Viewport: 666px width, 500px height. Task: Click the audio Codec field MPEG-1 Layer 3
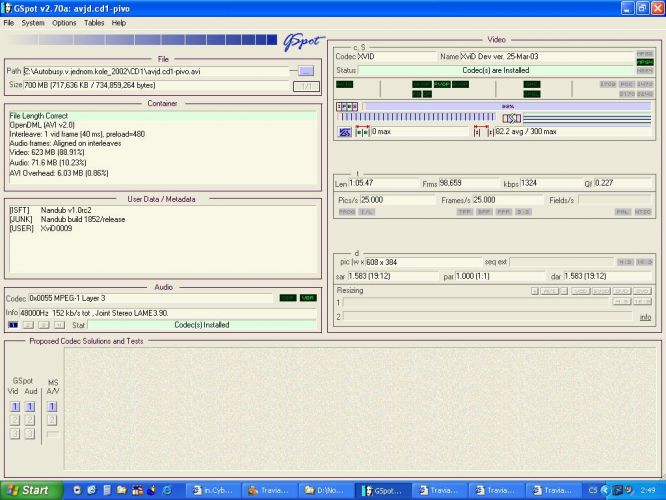tap(150, 298)
